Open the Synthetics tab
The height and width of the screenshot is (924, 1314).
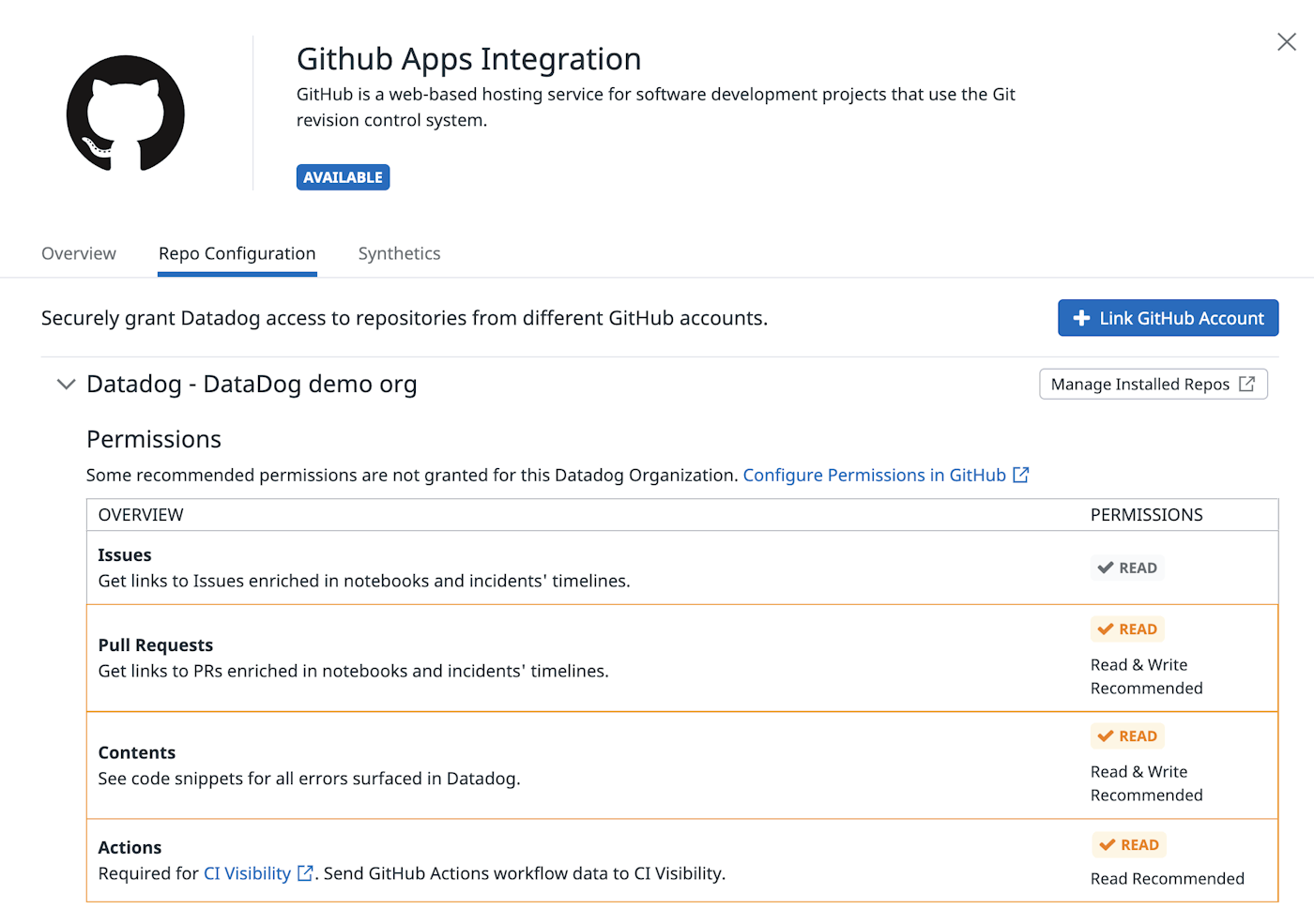pyautogui.click(x=399, y=253)
